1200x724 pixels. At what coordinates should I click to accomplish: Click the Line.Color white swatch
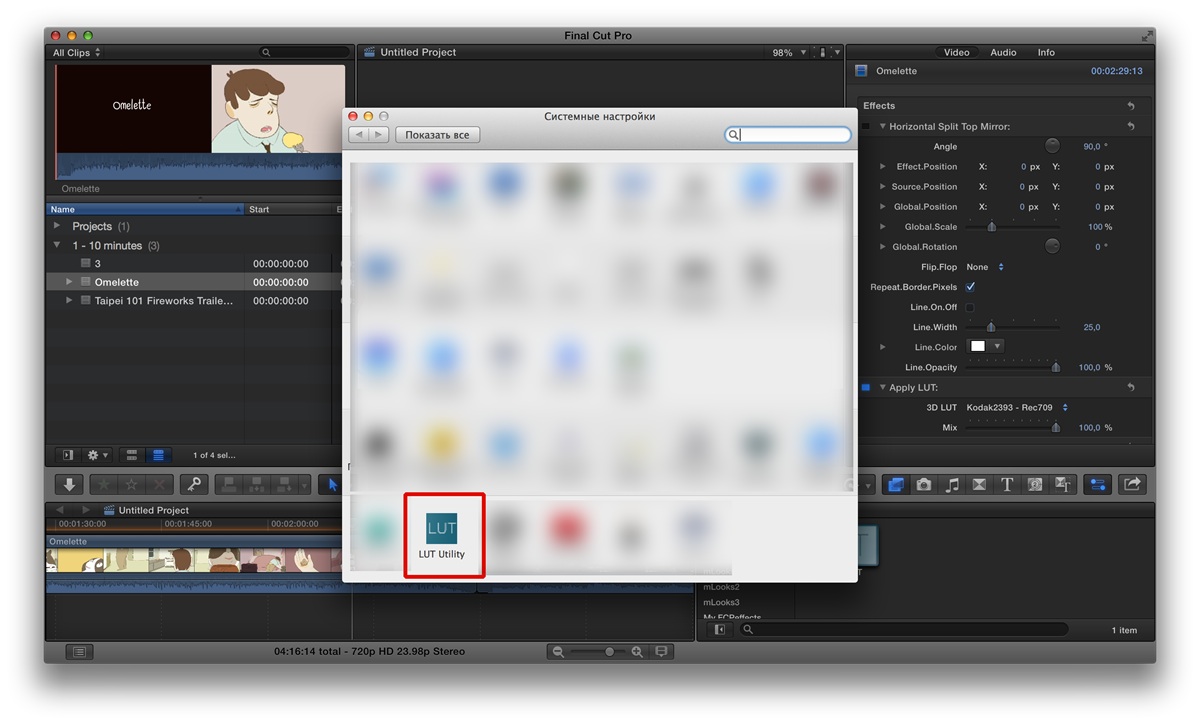click(978, 347)
